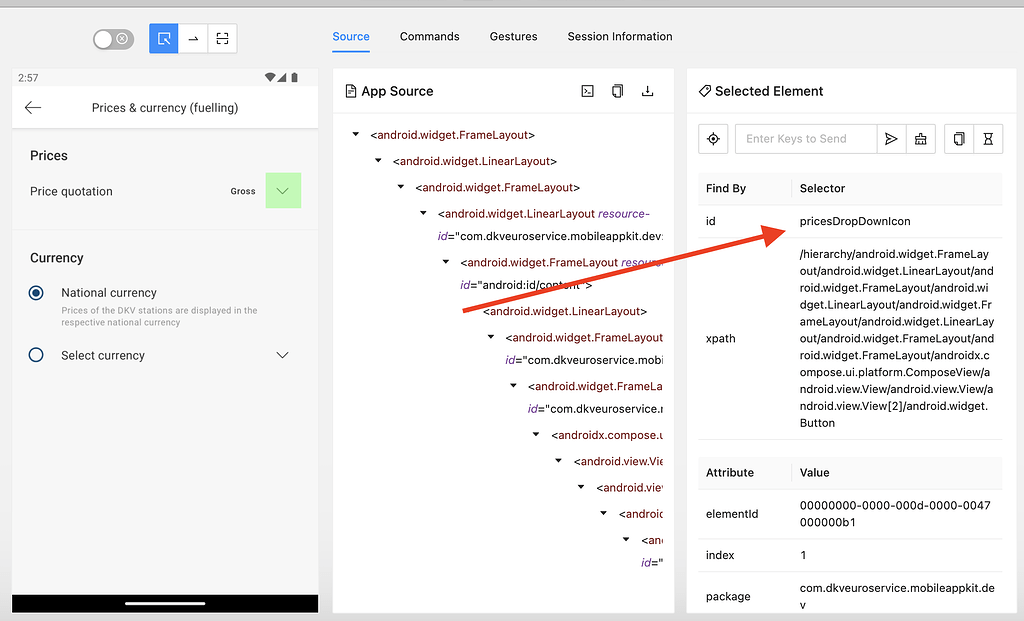Flip the recording toggle switch

113,38
